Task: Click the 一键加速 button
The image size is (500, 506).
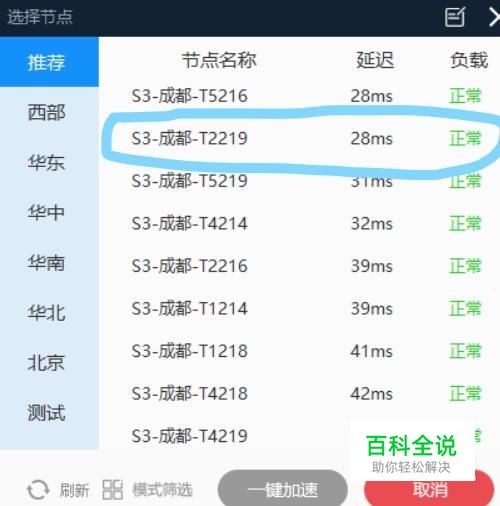Action: click(x=283, y=489)
